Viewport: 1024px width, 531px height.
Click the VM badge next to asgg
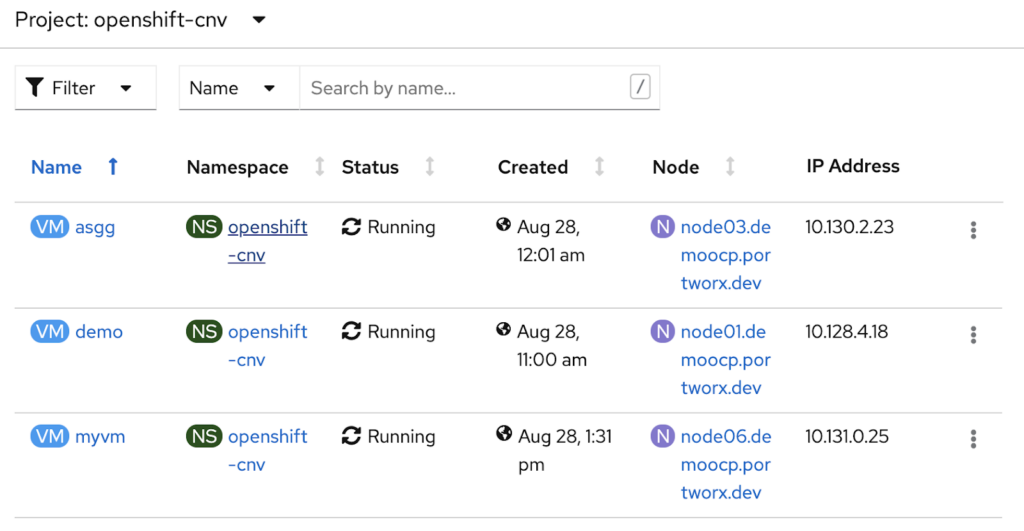tap(49, 227)
